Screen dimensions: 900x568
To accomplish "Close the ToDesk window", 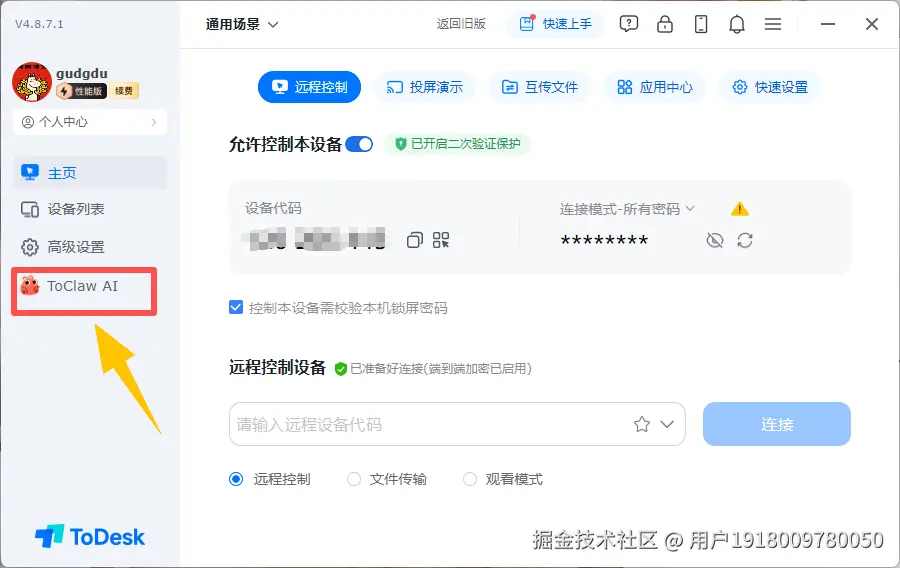I will [871, 24].
